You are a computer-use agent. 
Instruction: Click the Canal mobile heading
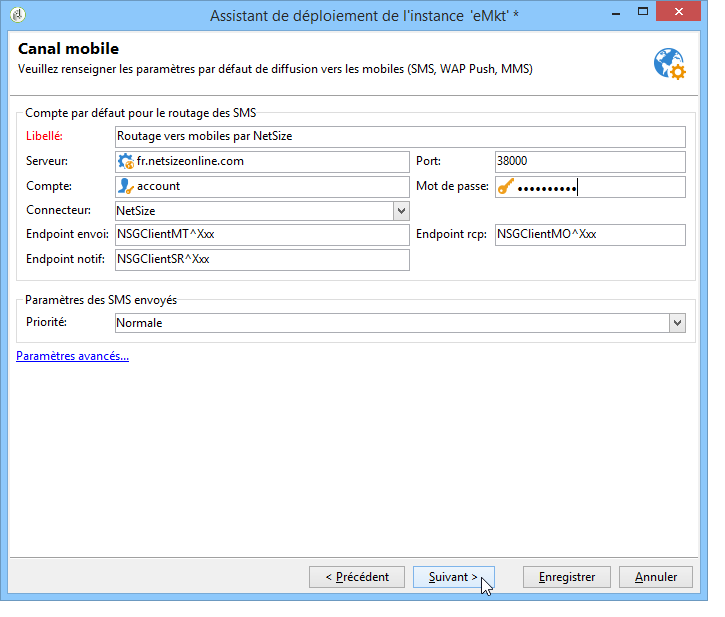pos(68,49)
